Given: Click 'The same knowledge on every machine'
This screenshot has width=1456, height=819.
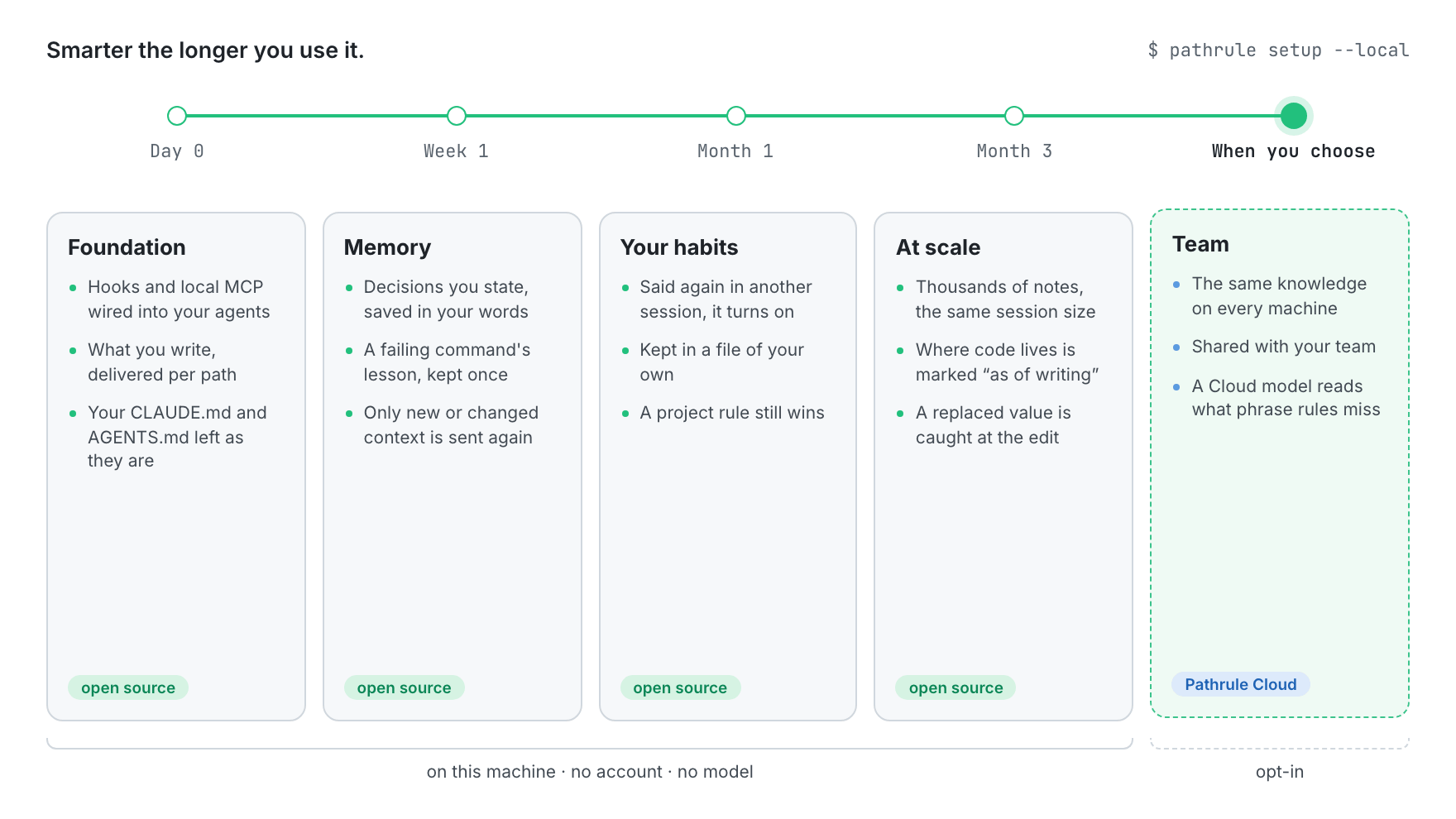Looking at the screenshot, I should (1279, 296).
